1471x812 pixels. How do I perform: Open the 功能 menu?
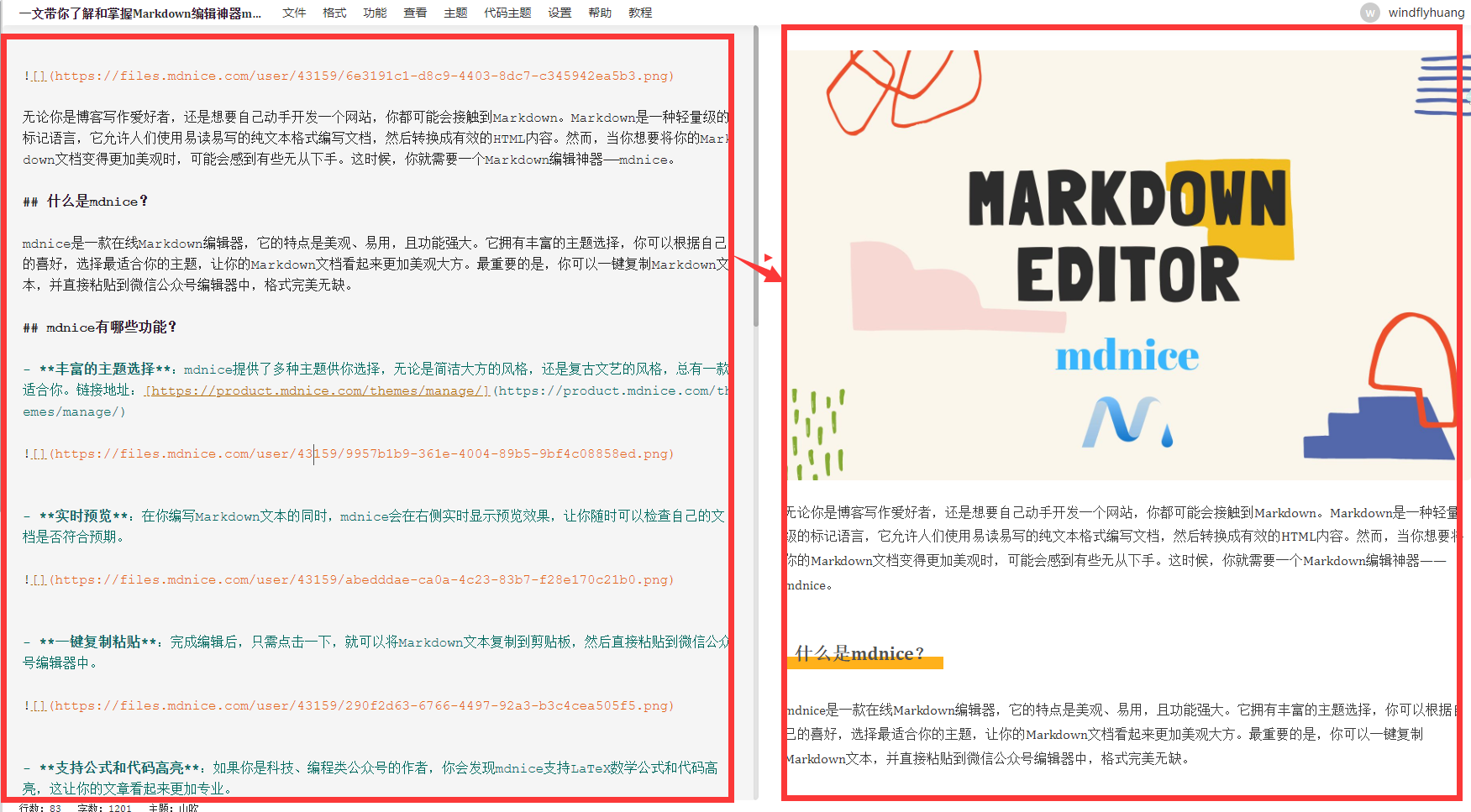tap(375, 13)
